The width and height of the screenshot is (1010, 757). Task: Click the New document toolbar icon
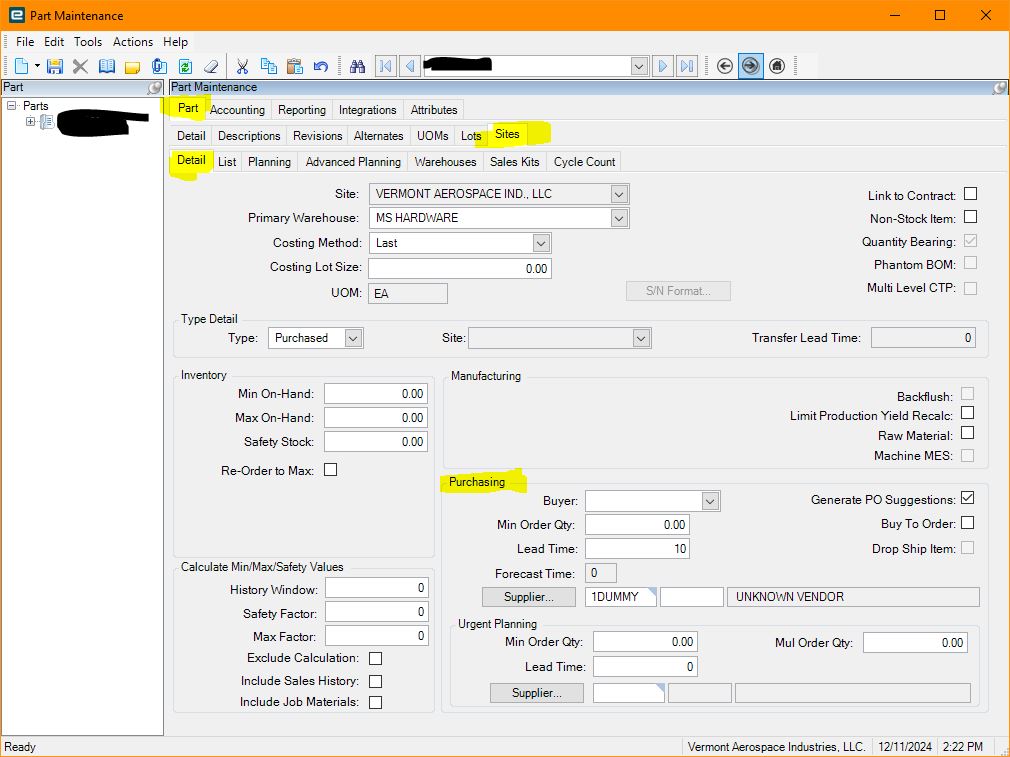21,66
